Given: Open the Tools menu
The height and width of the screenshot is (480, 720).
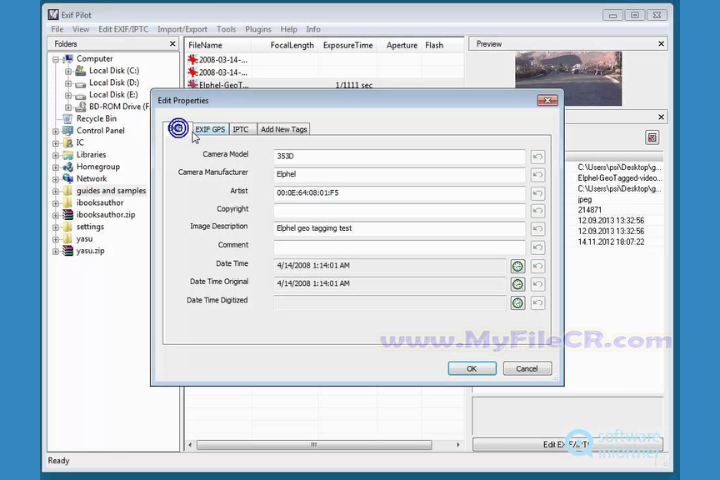Looking at the screenshot, I should pyautogui.click(x=226, y=29).
